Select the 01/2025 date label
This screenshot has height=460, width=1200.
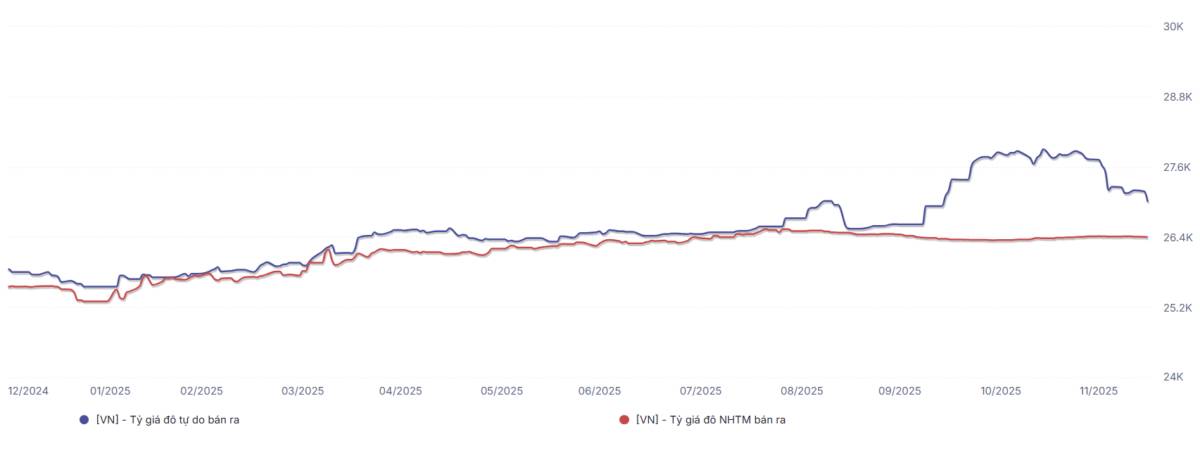[110, 391]
